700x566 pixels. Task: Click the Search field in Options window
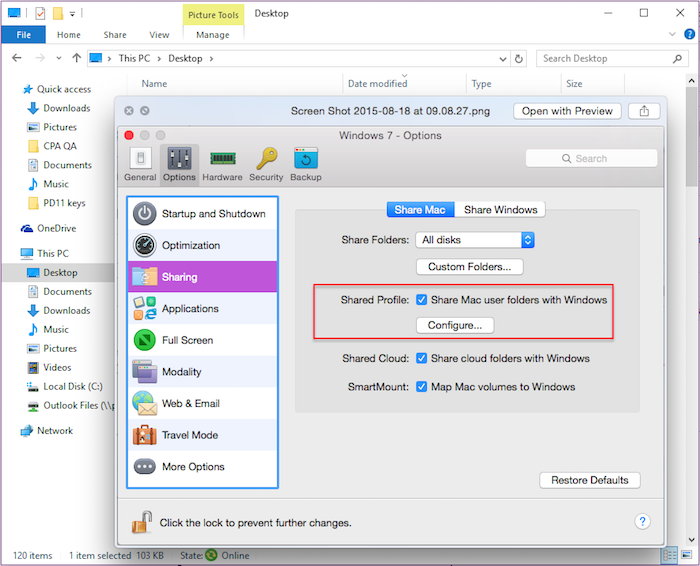coord(591,158)
